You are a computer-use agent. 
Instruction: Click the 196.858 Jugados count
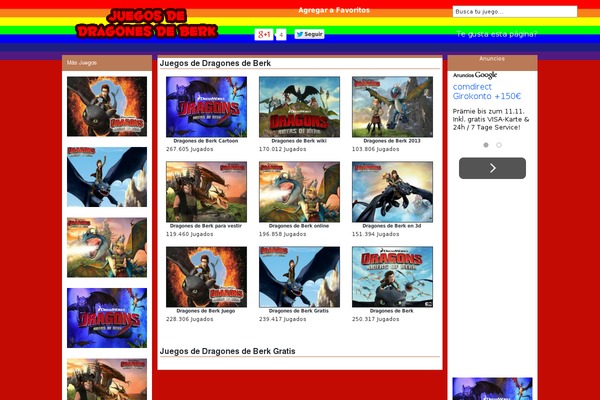pyautogui.click(x=282, y=234)
